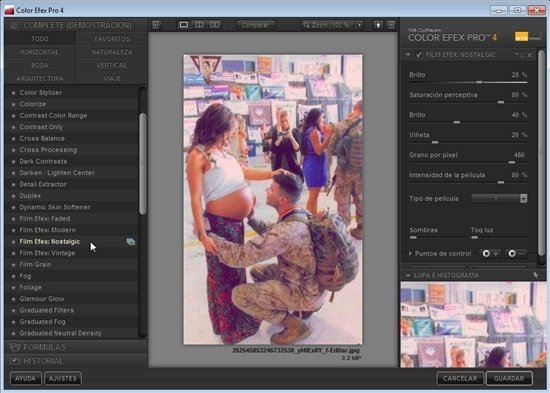Hide the right adjustments panel icon

coord(391,25)
